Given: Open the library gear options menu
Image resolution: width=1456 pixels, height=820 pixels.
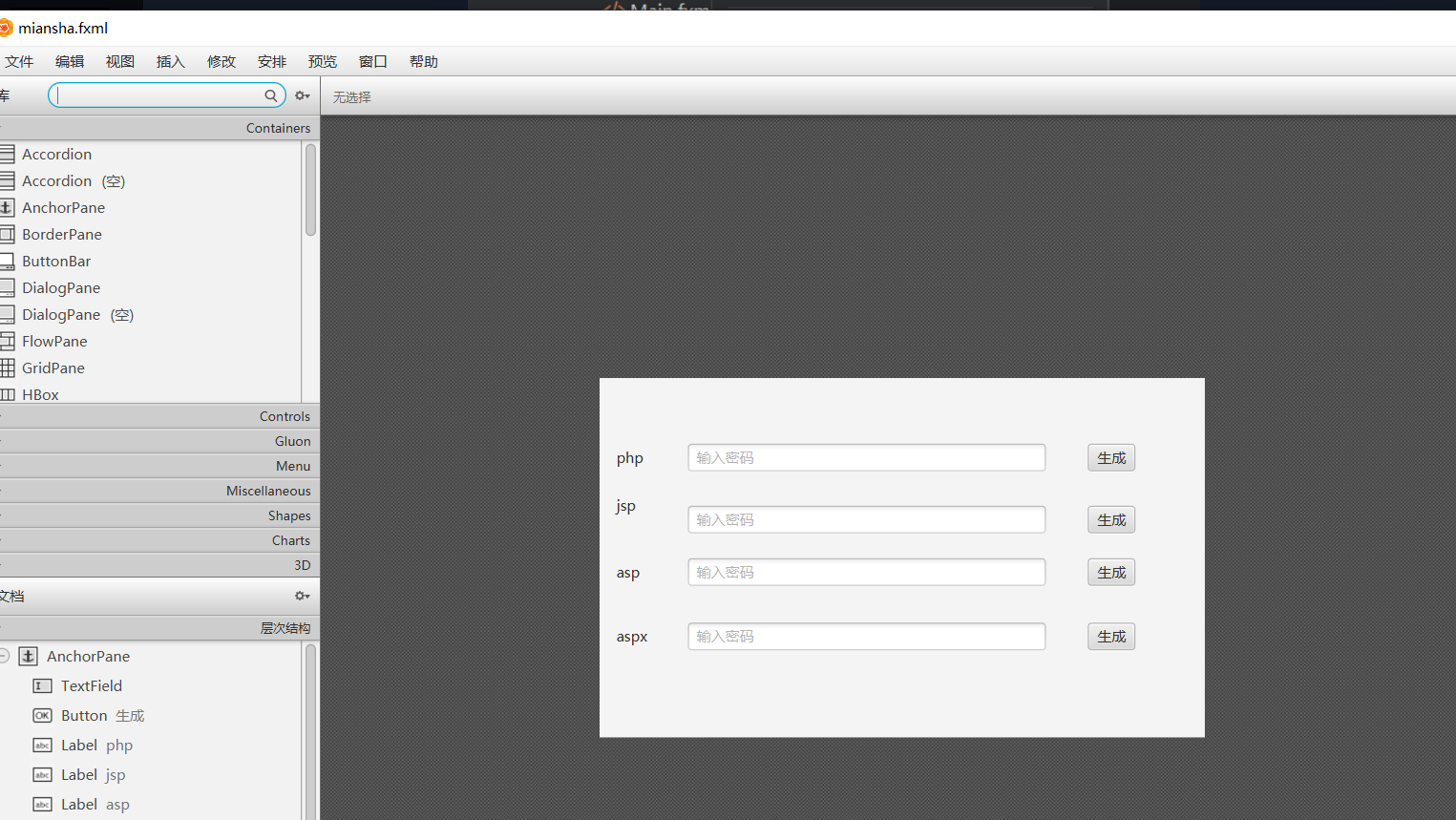Looking at the screenshot, I should click(303, 95).
